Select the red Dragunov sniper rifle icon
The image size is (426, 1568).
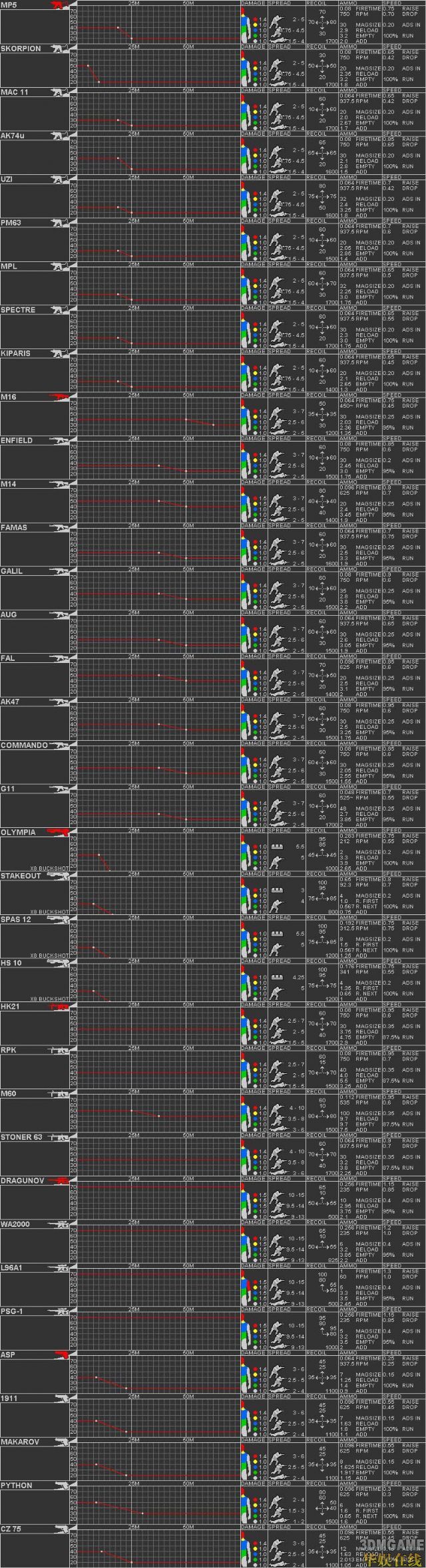point(59,1181)
